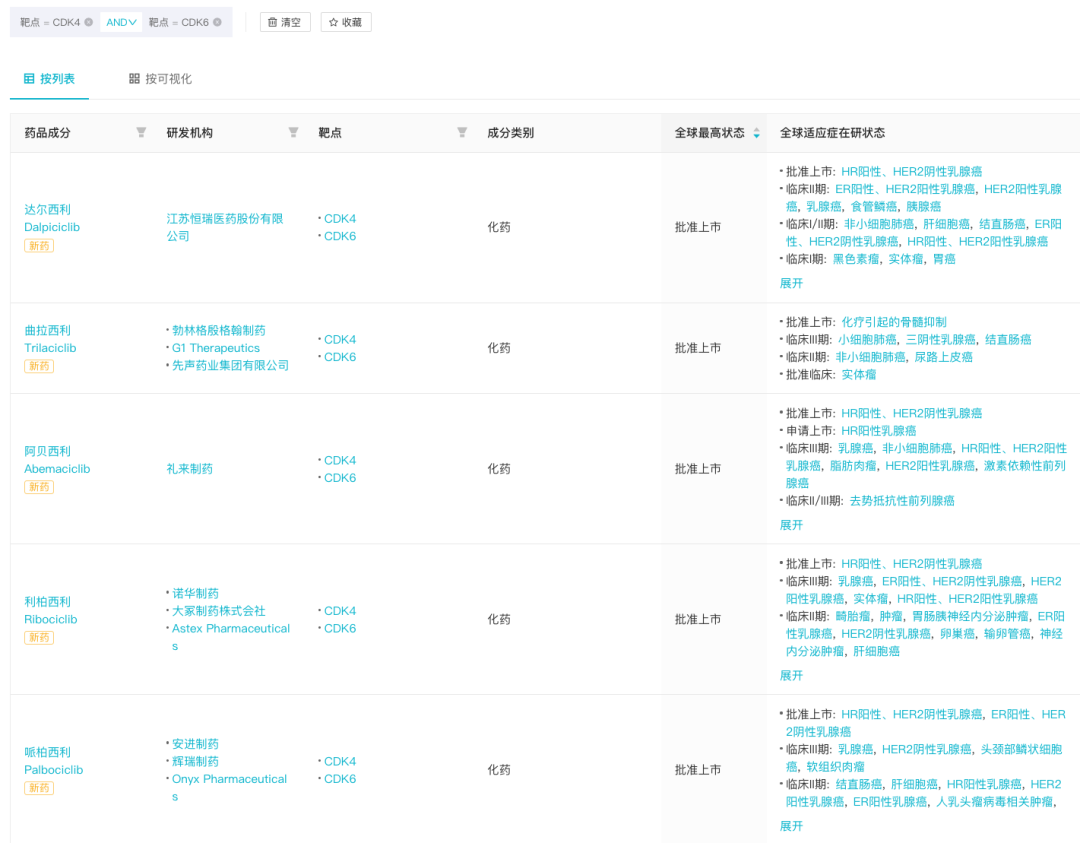1080x843 pixels.
Task: Open filter for 药品成分 column
Action: [141, 132]
